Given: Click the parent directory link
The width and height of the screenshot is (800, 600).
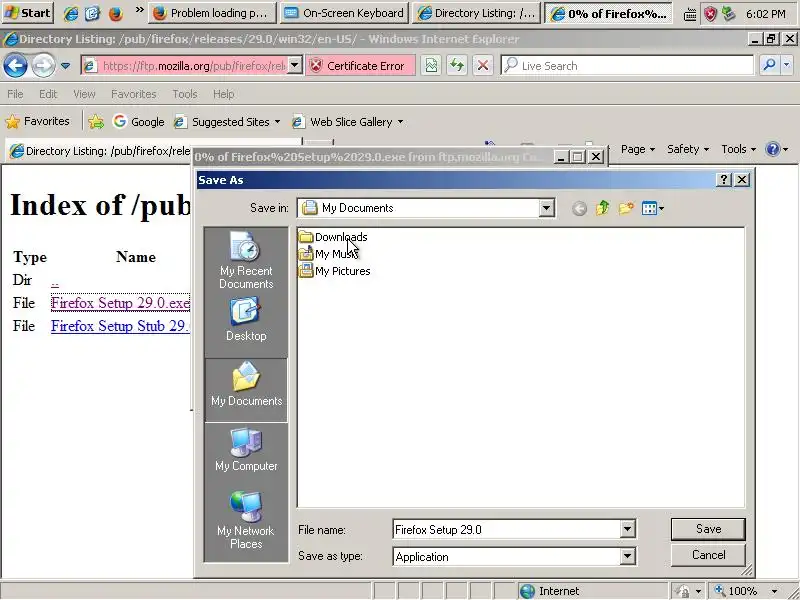Looking at the screenshot, I should coord(55,280).
